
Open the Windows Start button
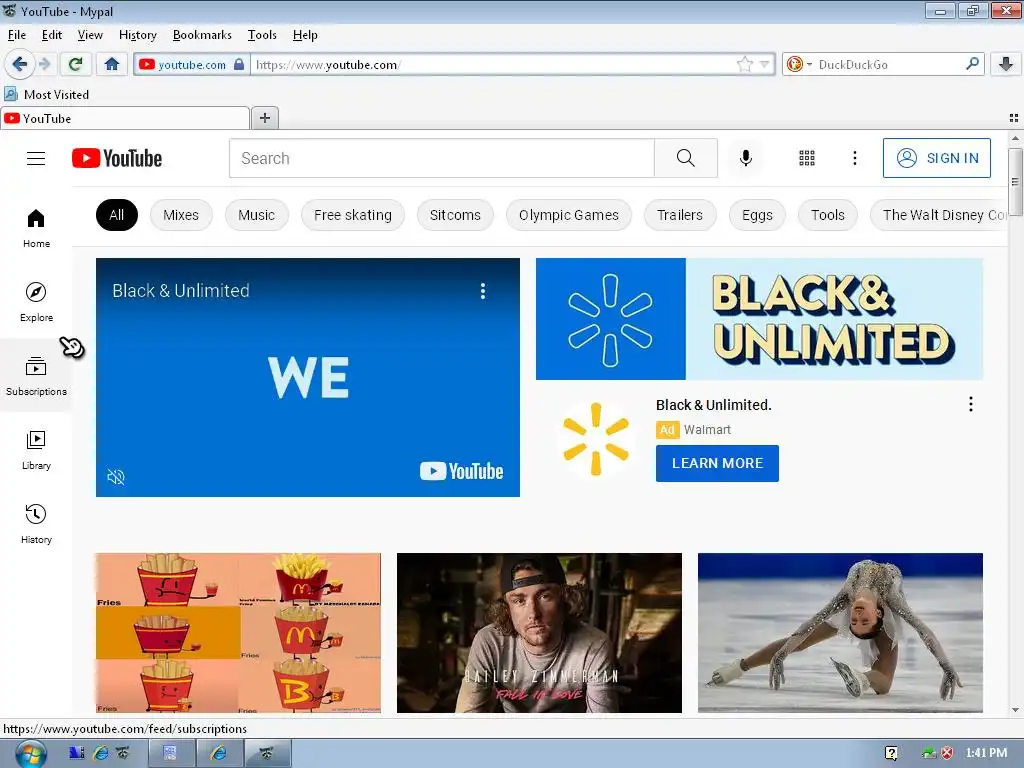[x=31, y=754]
